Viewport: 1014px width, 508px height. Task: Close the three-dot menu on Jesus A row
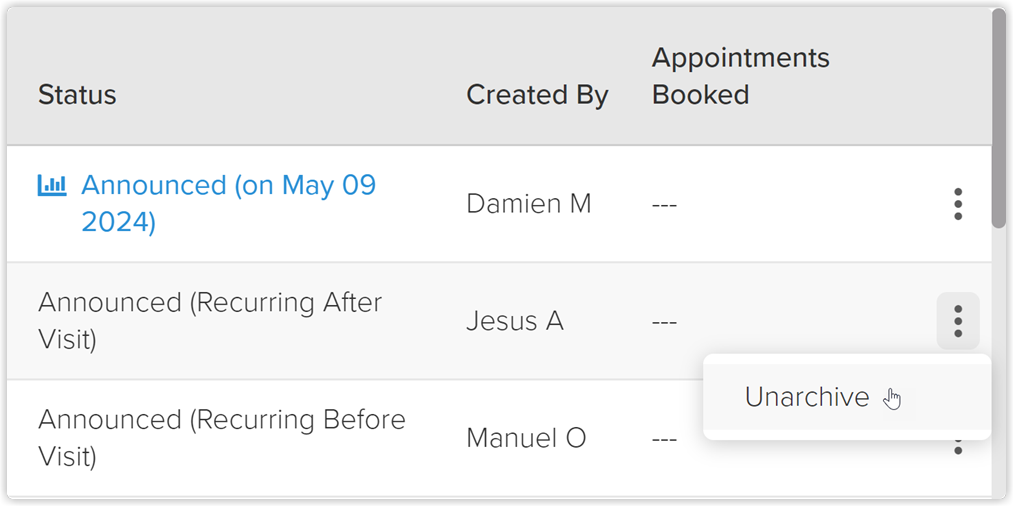958,321
